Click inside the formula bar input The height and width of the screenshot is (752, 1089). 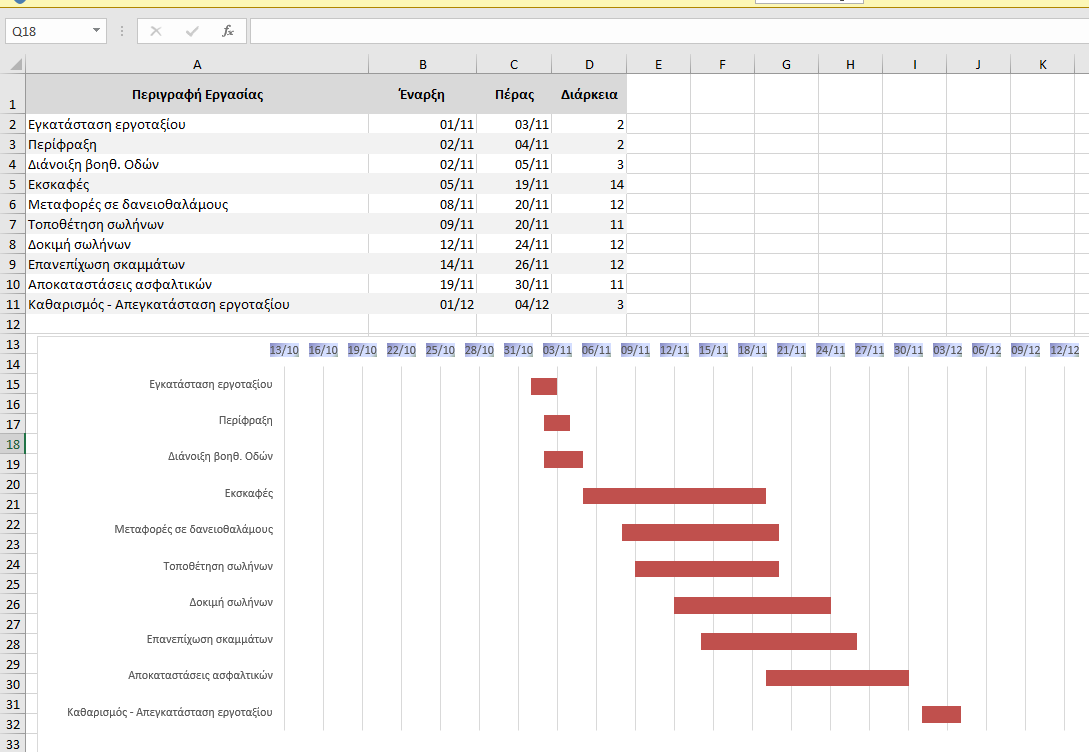[x=669, y=31]
